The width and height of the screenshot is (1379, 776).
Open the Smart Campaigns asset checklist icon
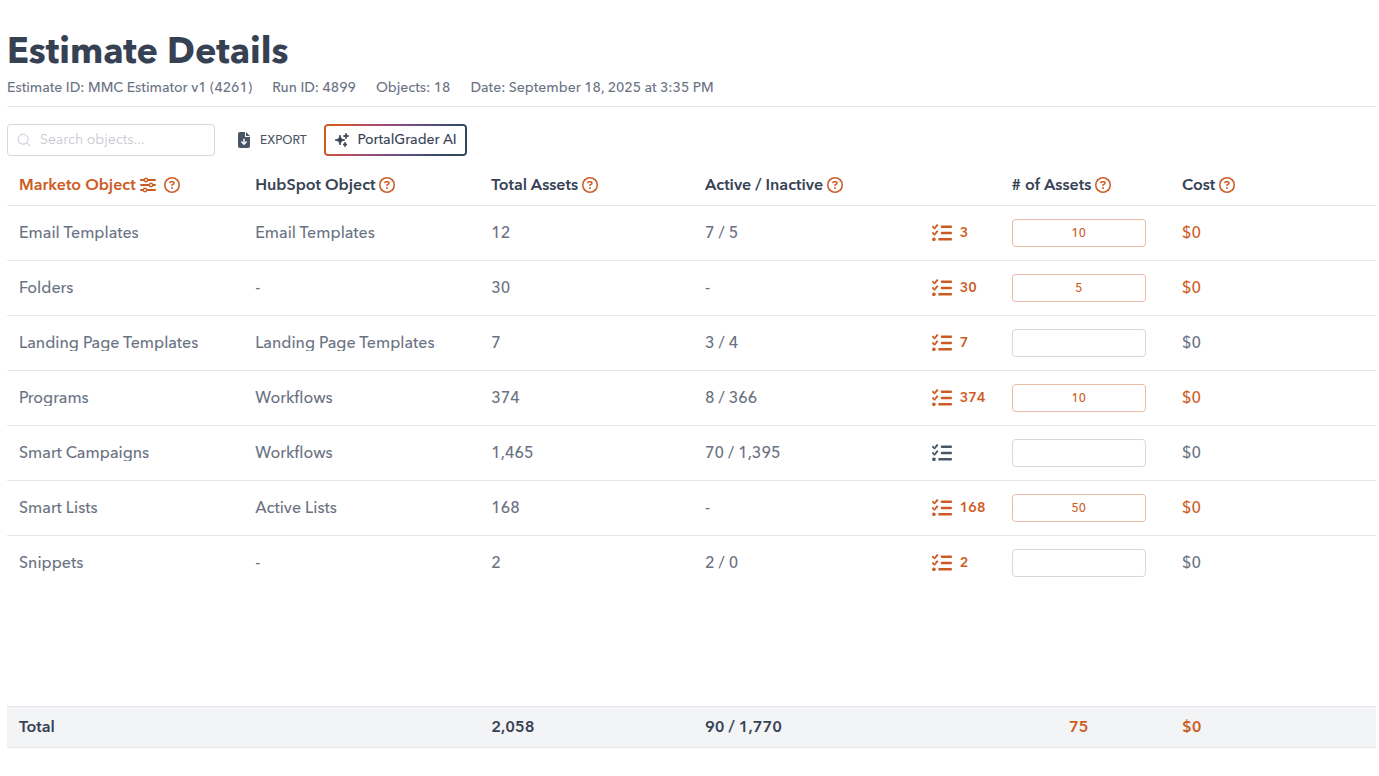pos(941,453)
